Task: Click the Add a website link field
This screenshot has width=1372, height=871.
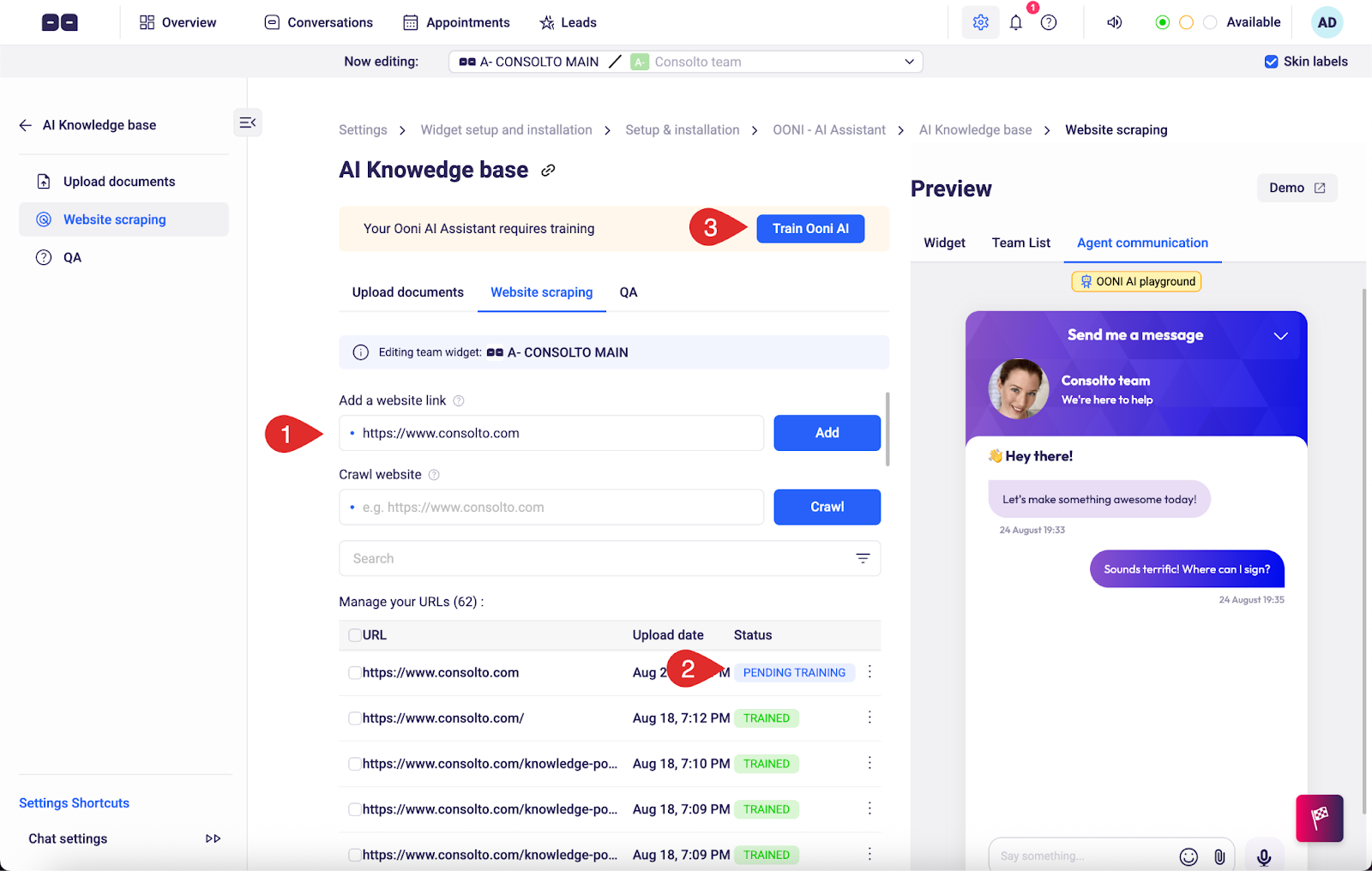Action: coord(551,433)
